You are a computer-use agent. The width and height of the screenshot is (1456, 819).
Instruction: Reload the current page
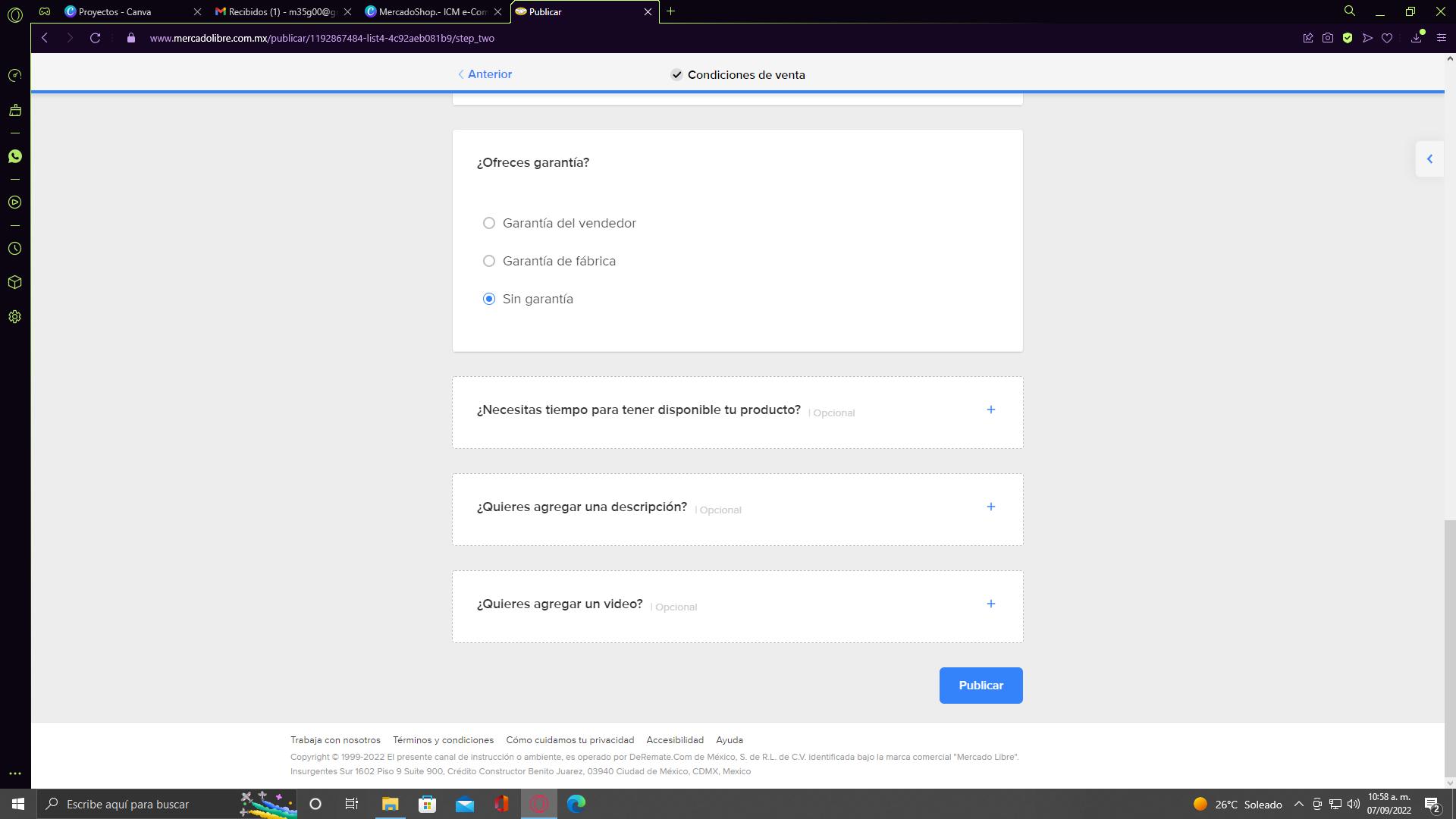pyautogui.click(x=95, y=38)
